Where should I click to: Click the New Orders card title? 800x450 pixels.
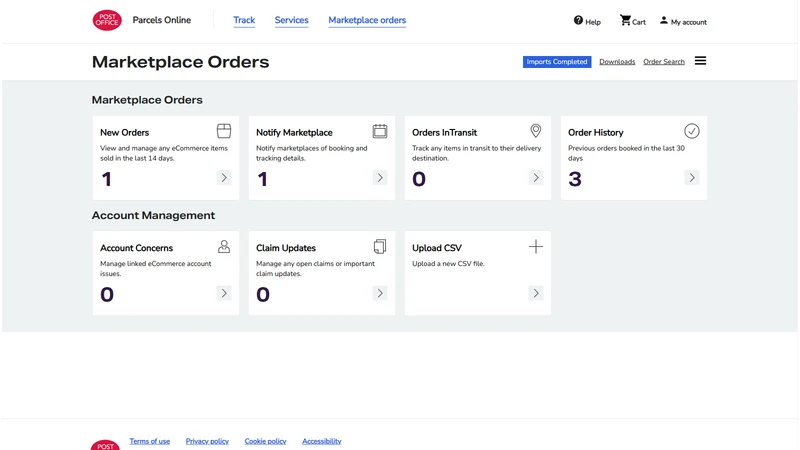124,133
